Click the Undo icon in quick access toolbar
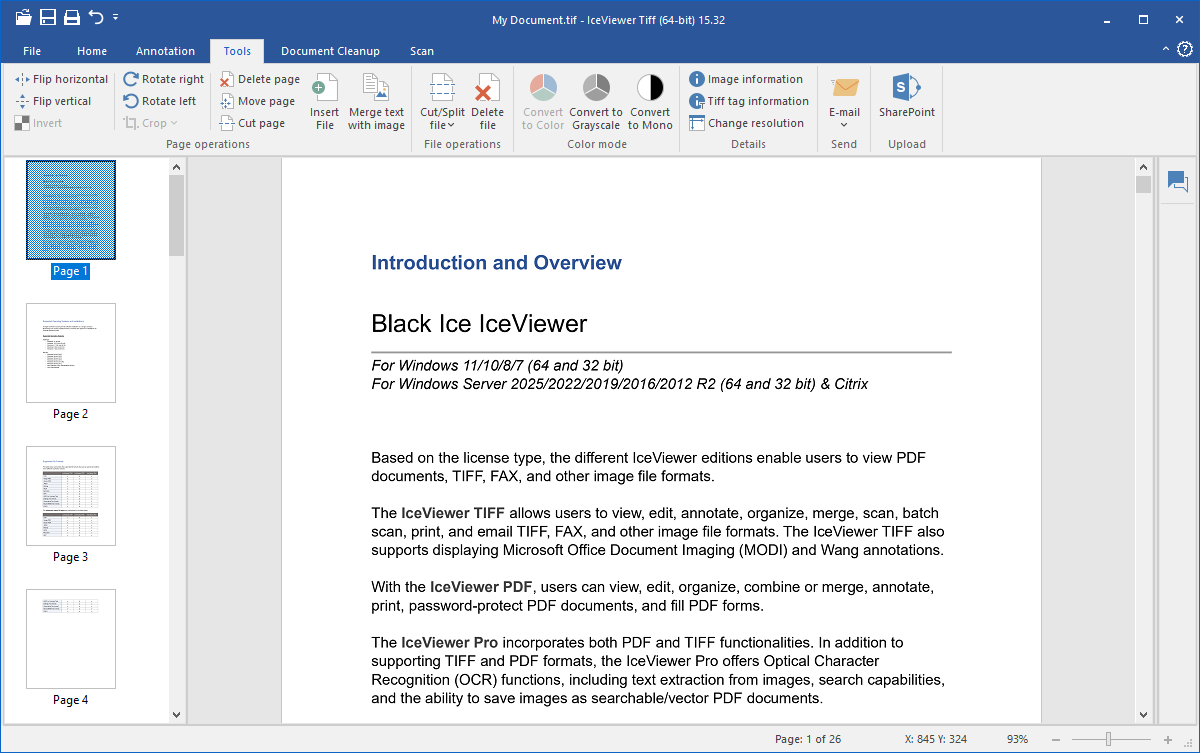Screen dimensions: 1200x753 click(x=96, y=17)
